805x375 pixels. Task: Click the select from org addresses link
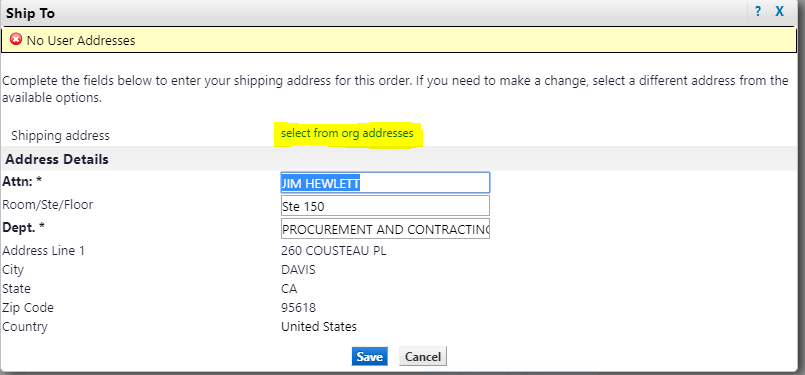[347, 133]
